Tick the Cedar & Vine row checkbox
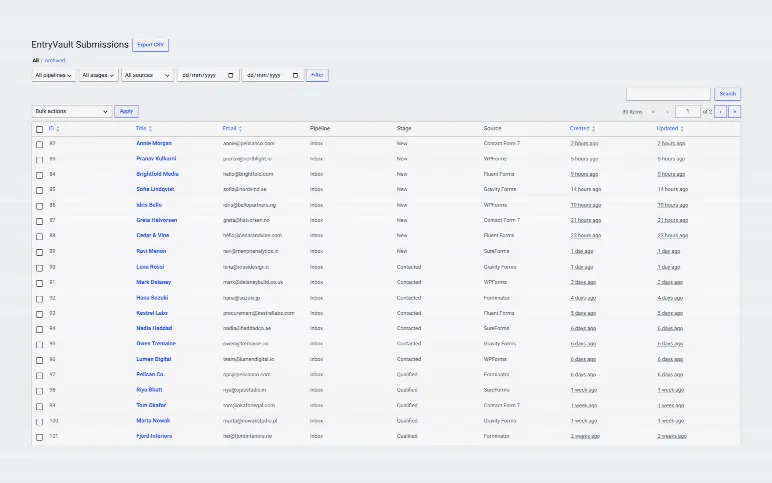 coord(39,236)
